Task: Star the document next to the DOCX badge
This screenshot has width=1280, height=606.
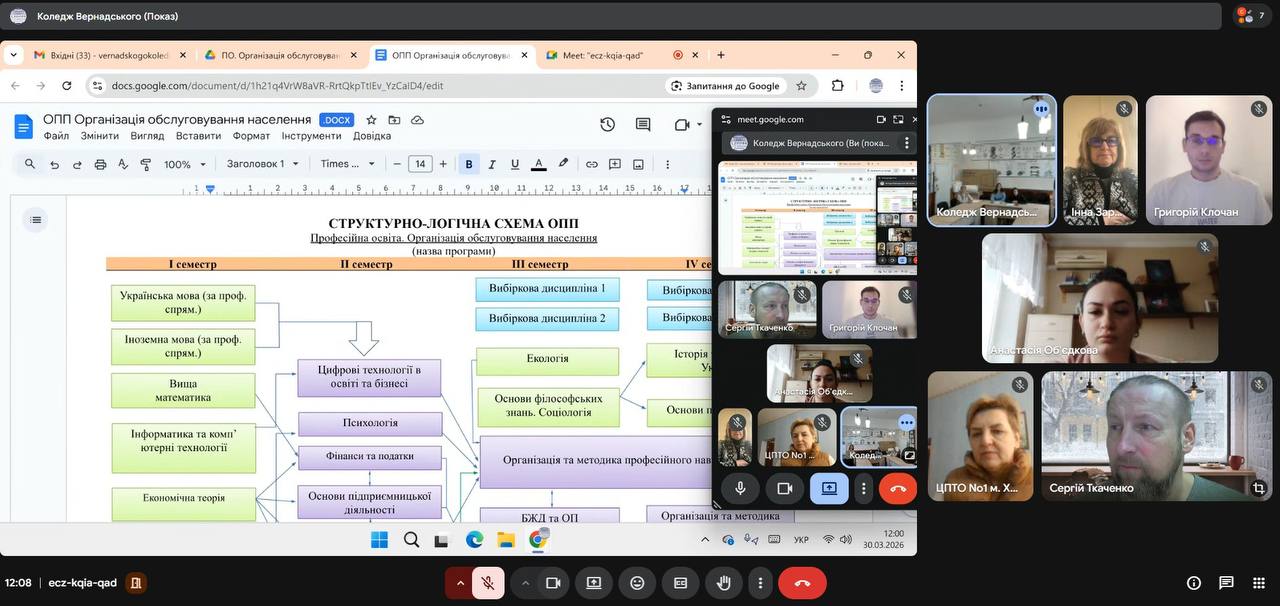Action: click(x=371, y=120)
